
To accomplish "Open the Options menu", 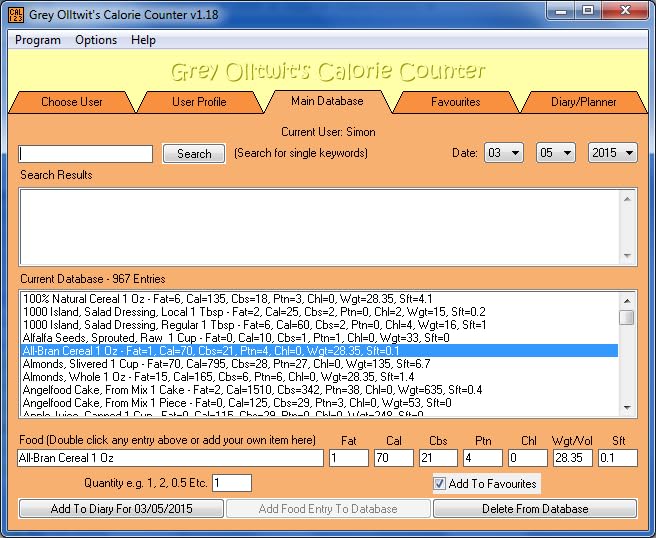I will pos(96,40).
